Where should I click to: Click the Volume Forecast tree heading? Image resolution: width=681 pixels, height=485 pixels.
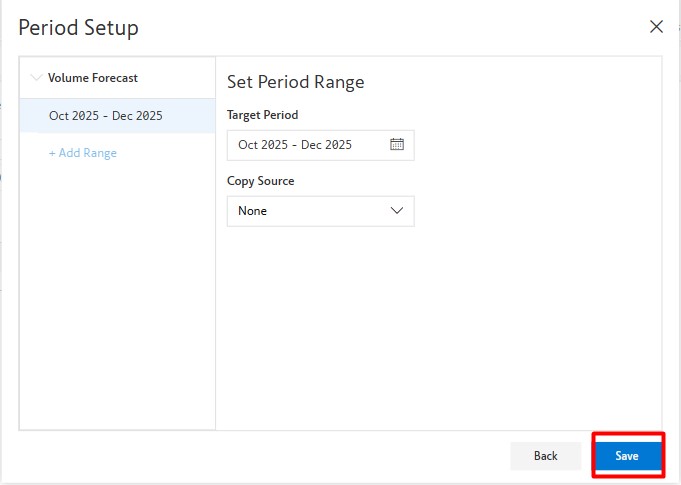tap(93, 78)
